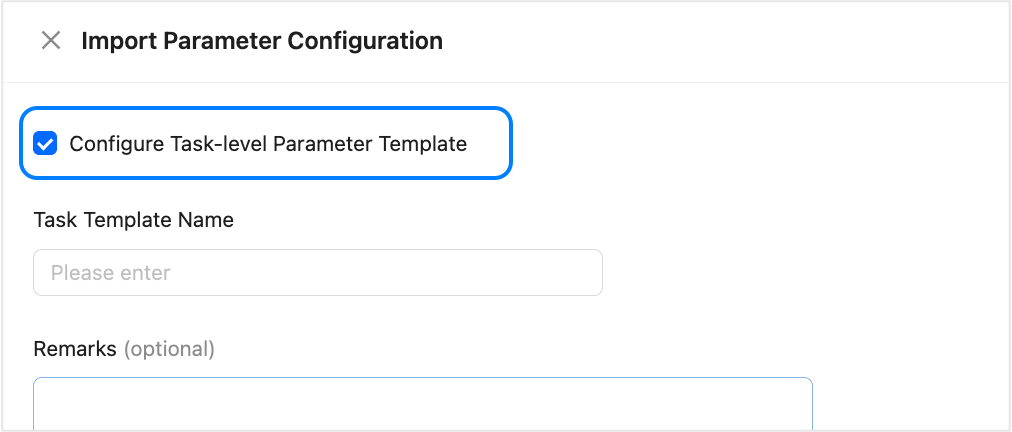Click the X icon beside the title
Image resolution: width=1012 pixels, height=432 pixels.
(x=50, y=41)
